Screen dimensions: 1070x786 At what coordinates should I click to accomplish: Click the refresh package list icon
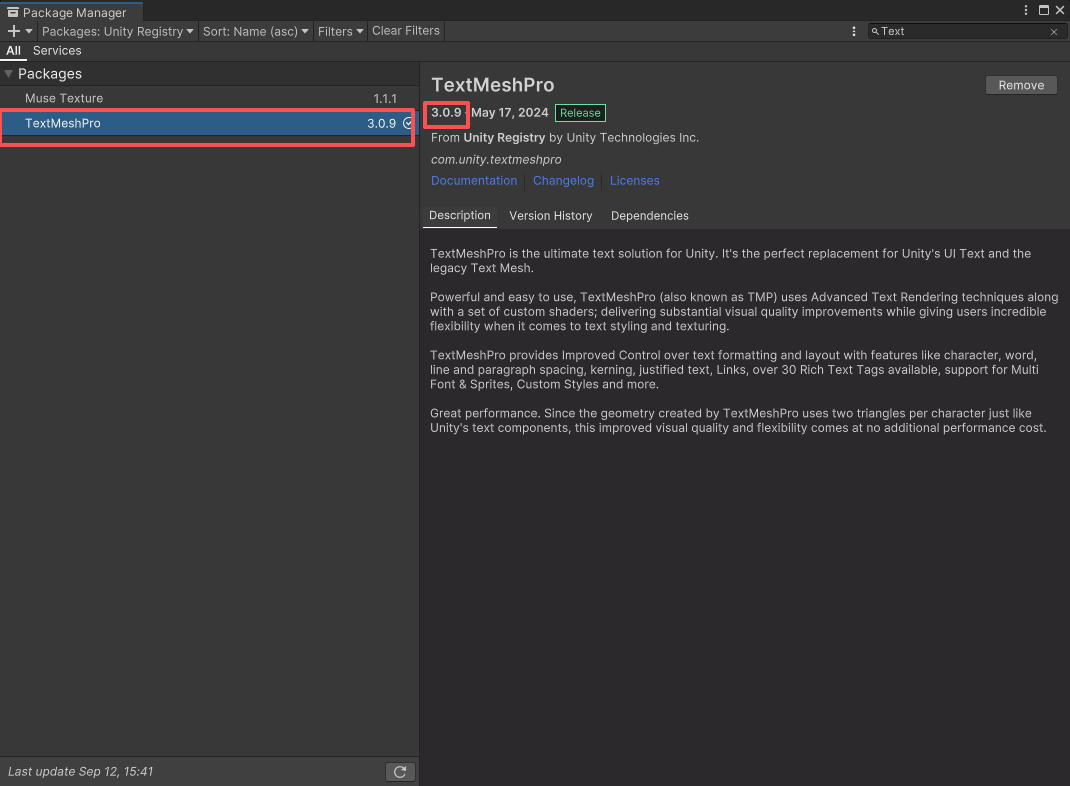[400, 772]
